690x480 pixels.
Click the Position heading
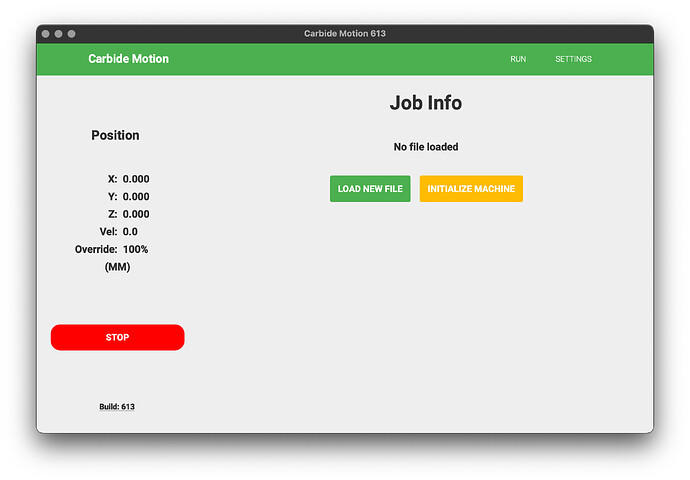[115, 135]
